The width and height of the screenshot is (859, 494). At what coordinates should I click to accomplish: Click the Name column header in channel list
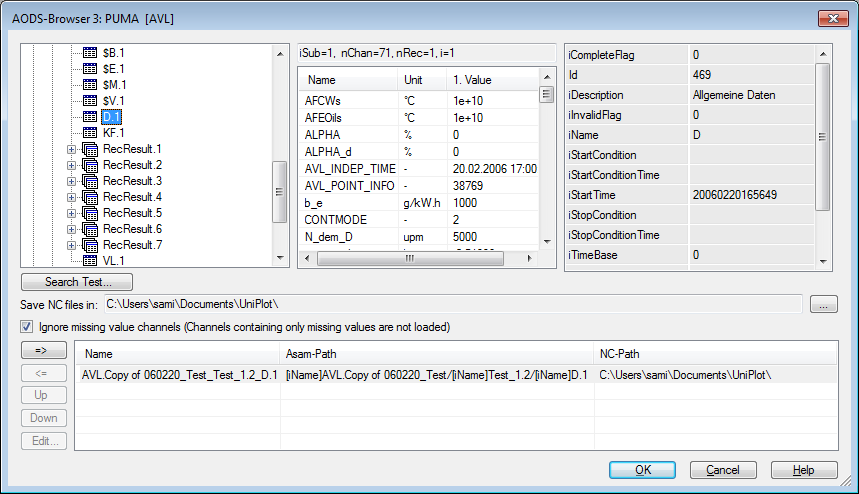click(x=178, y=353)
